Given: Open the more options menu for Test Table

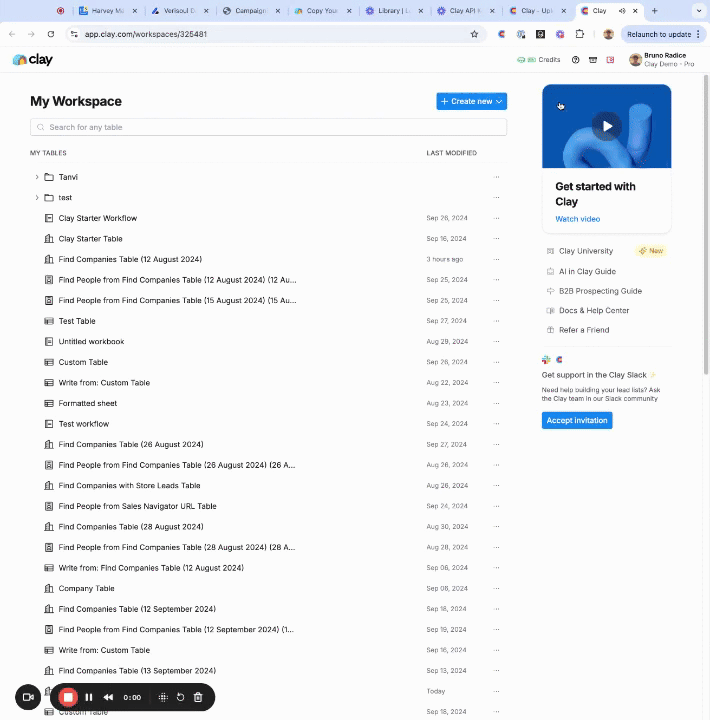Looking at the screenshot, I should [x=496, y=321].
